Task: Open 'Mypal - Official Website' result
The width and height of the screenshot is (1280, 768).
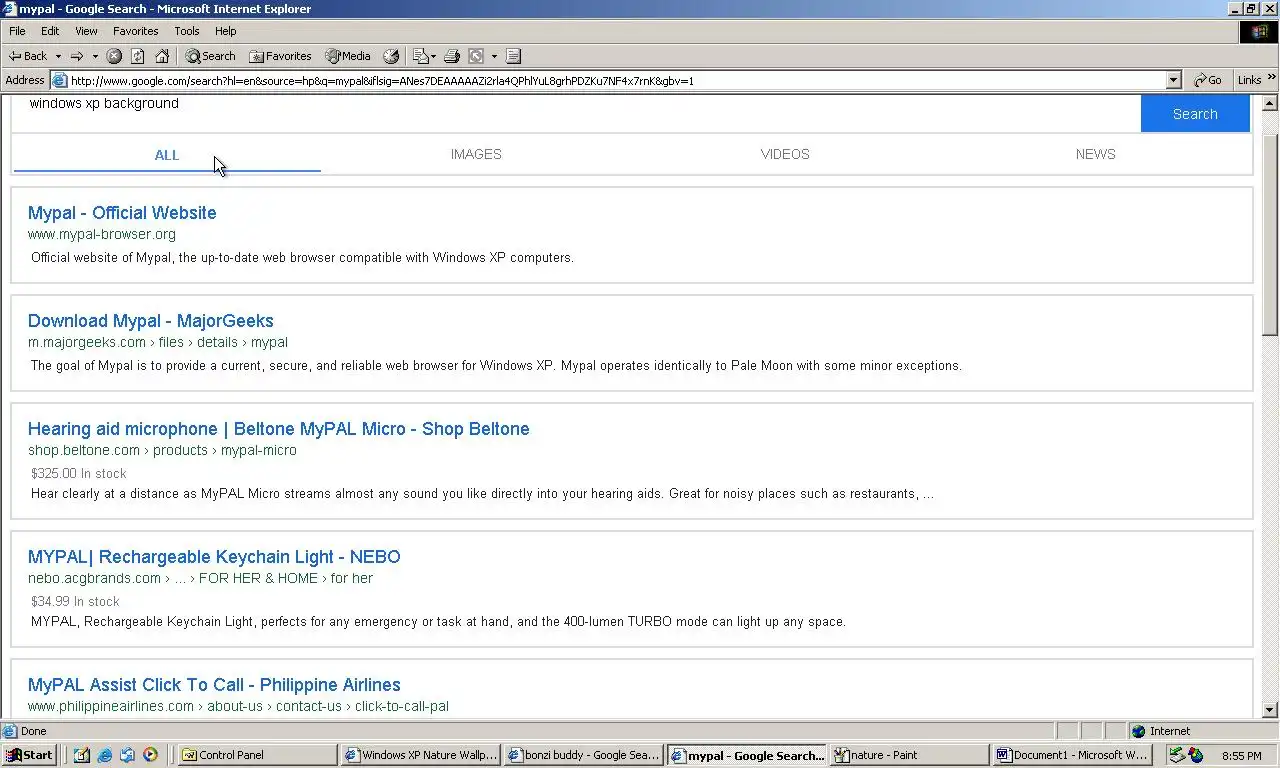Action: (x=122, y=213)
